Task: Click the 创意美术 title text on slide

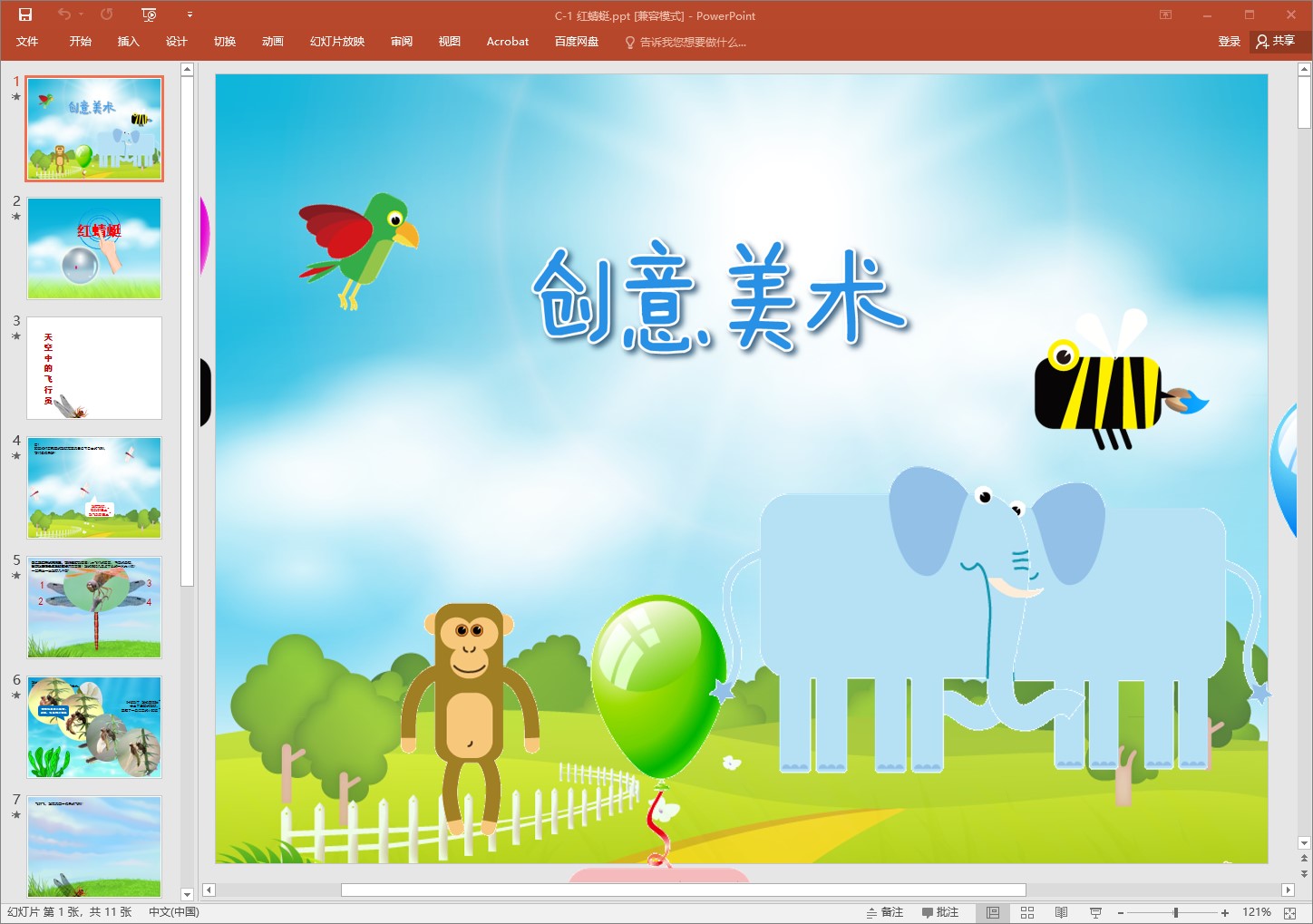Action: [x=719, y=299]
